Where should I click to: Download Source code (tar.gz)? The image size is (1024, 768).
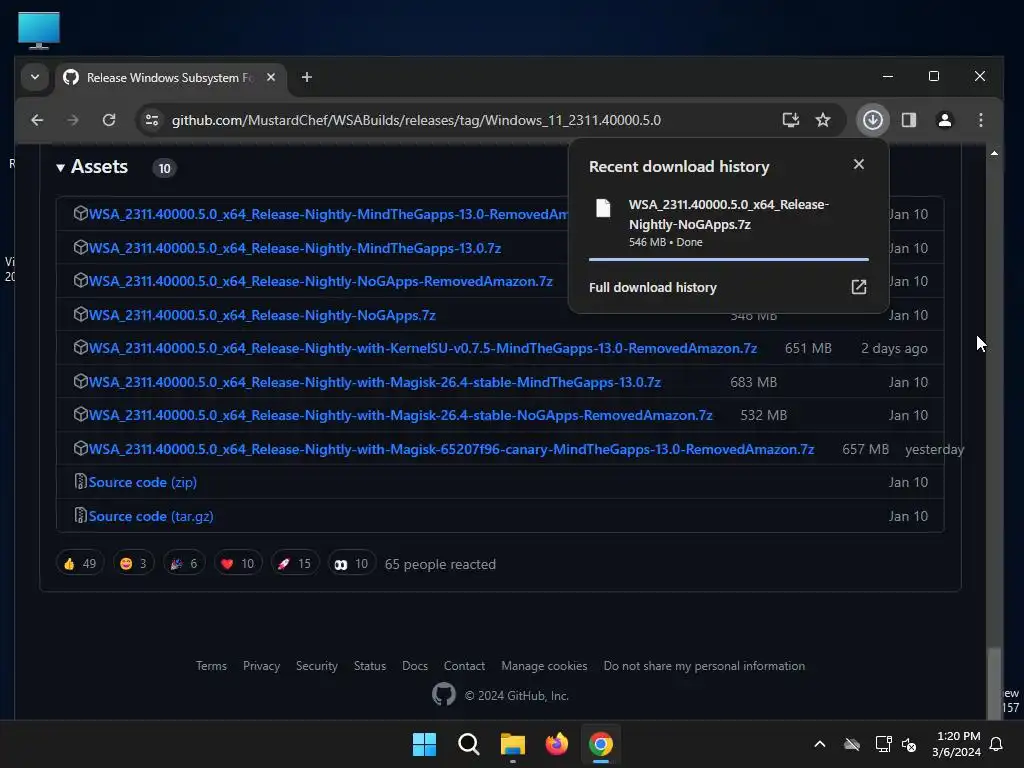(151, 517)
